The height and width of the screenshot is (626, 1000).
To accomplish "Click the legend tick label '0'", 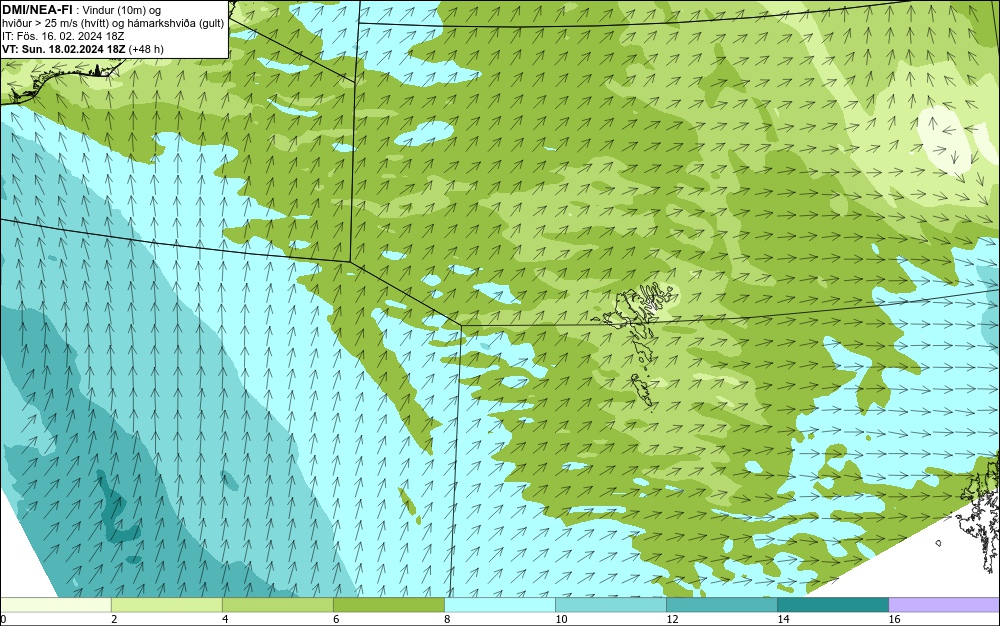I will 3,619.
